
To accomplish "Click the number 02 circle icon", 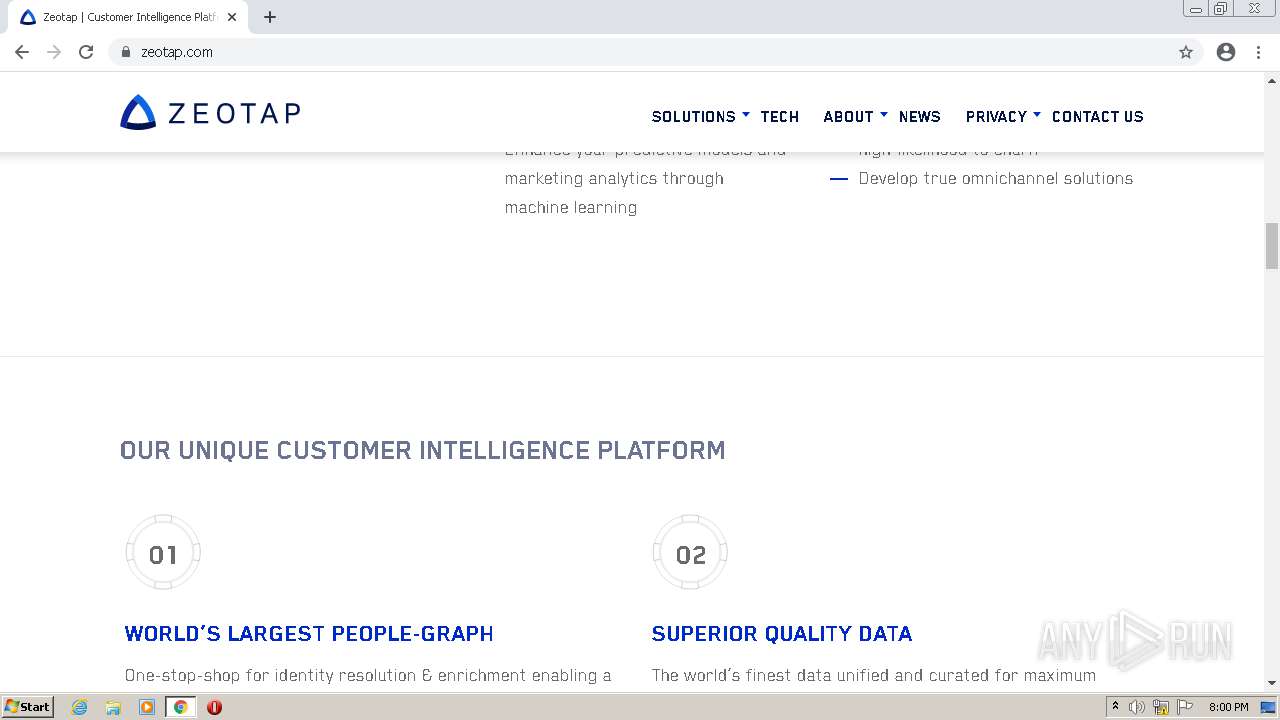I will [x=690, y=553].
